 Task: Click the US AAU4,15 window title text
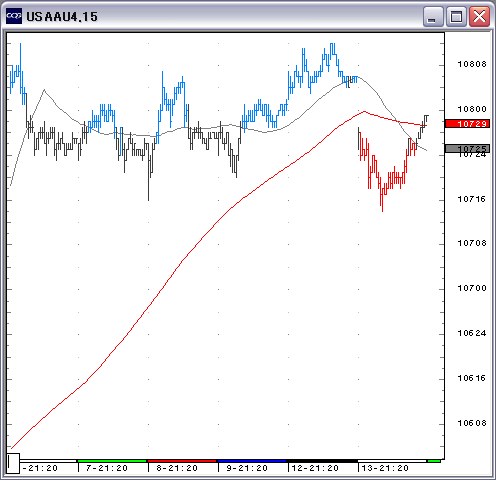click(x=62, y=17)
